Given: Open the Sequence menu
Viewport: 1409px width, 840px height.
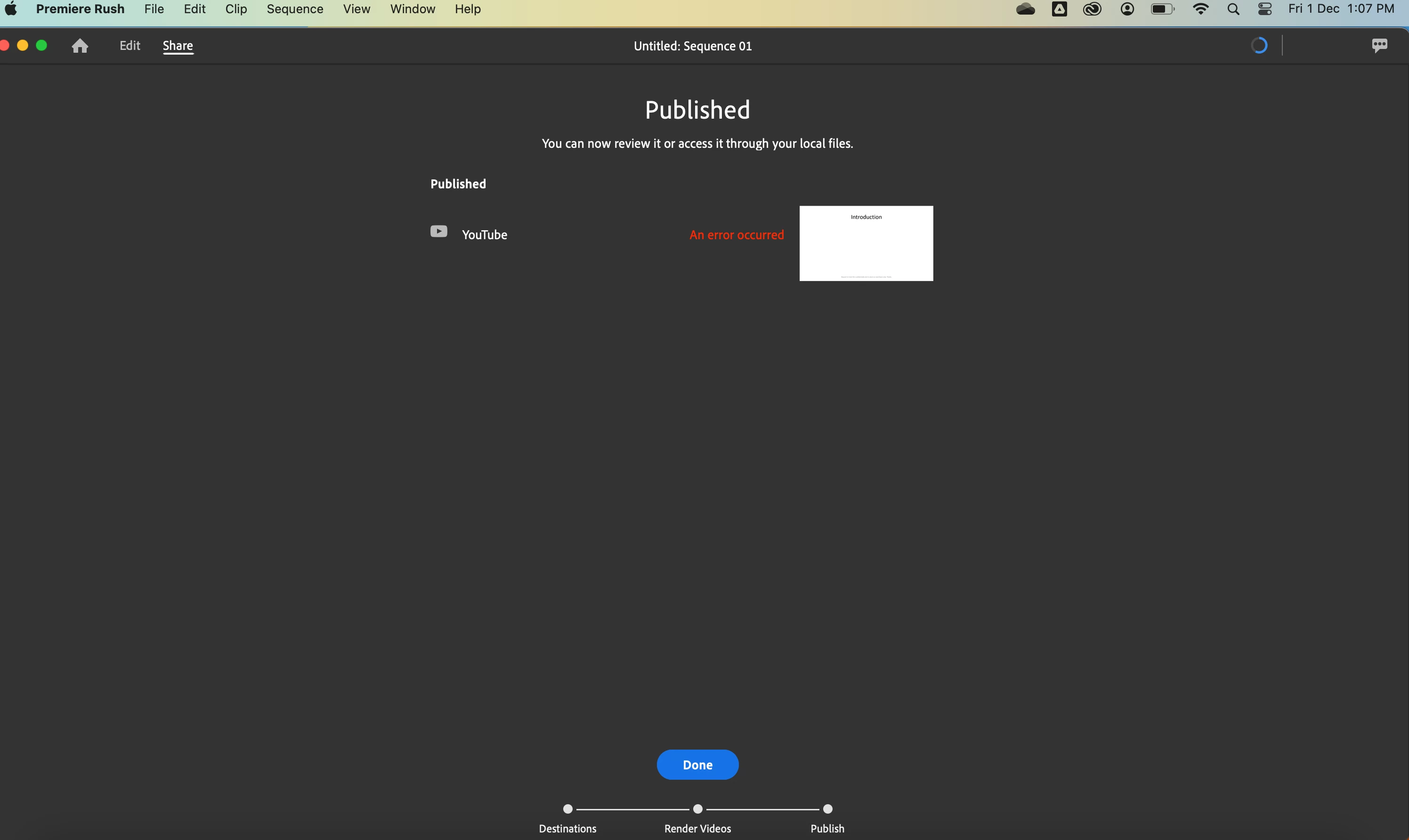Looking at the screenshot, I should [295, 9].
